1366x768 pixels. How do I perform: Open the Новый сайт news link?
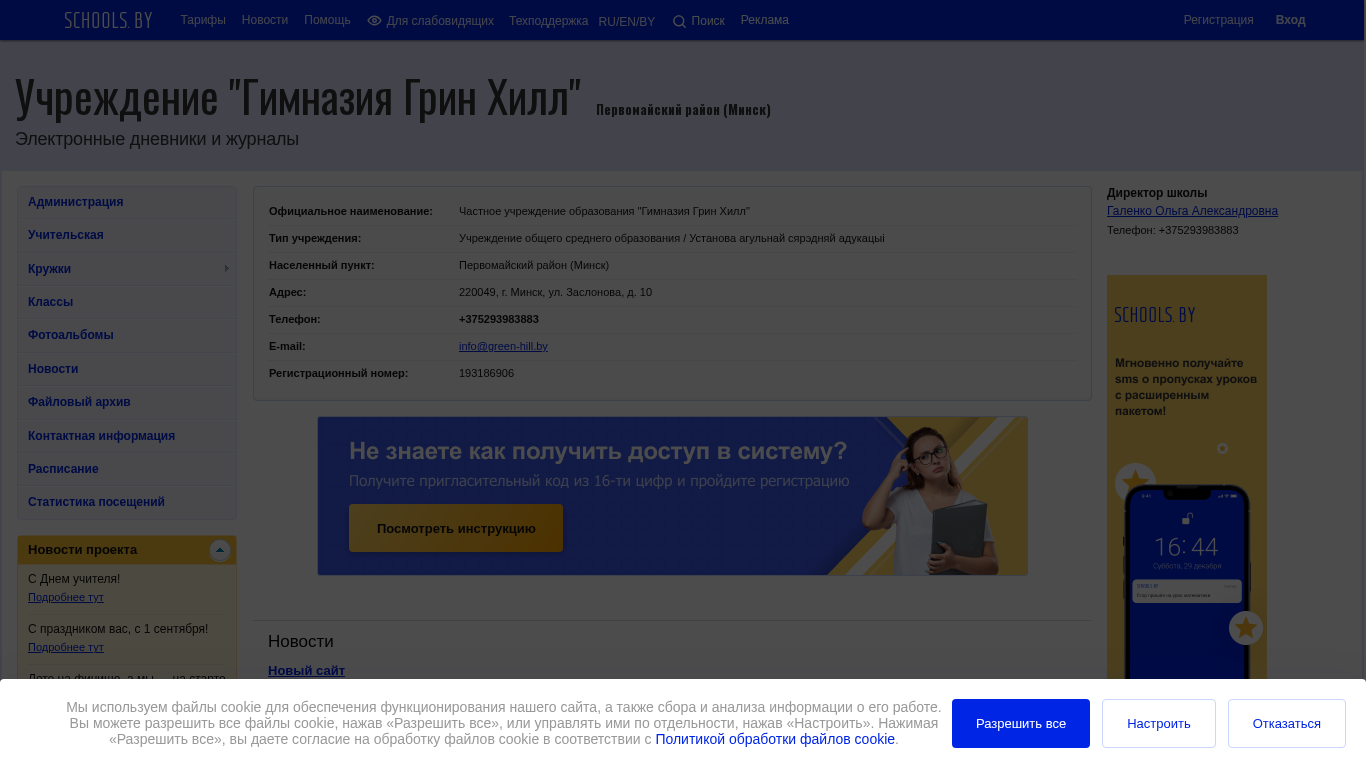(x=306, y=670)
